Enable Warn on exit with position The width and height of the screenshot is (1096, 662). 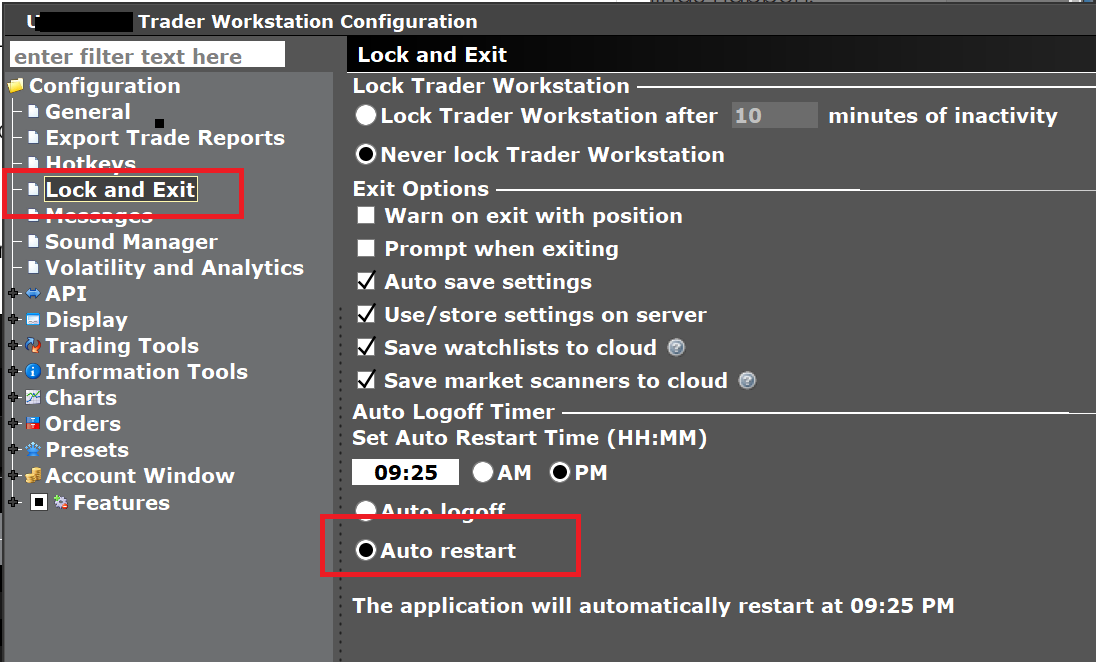[x=366, y=215]
